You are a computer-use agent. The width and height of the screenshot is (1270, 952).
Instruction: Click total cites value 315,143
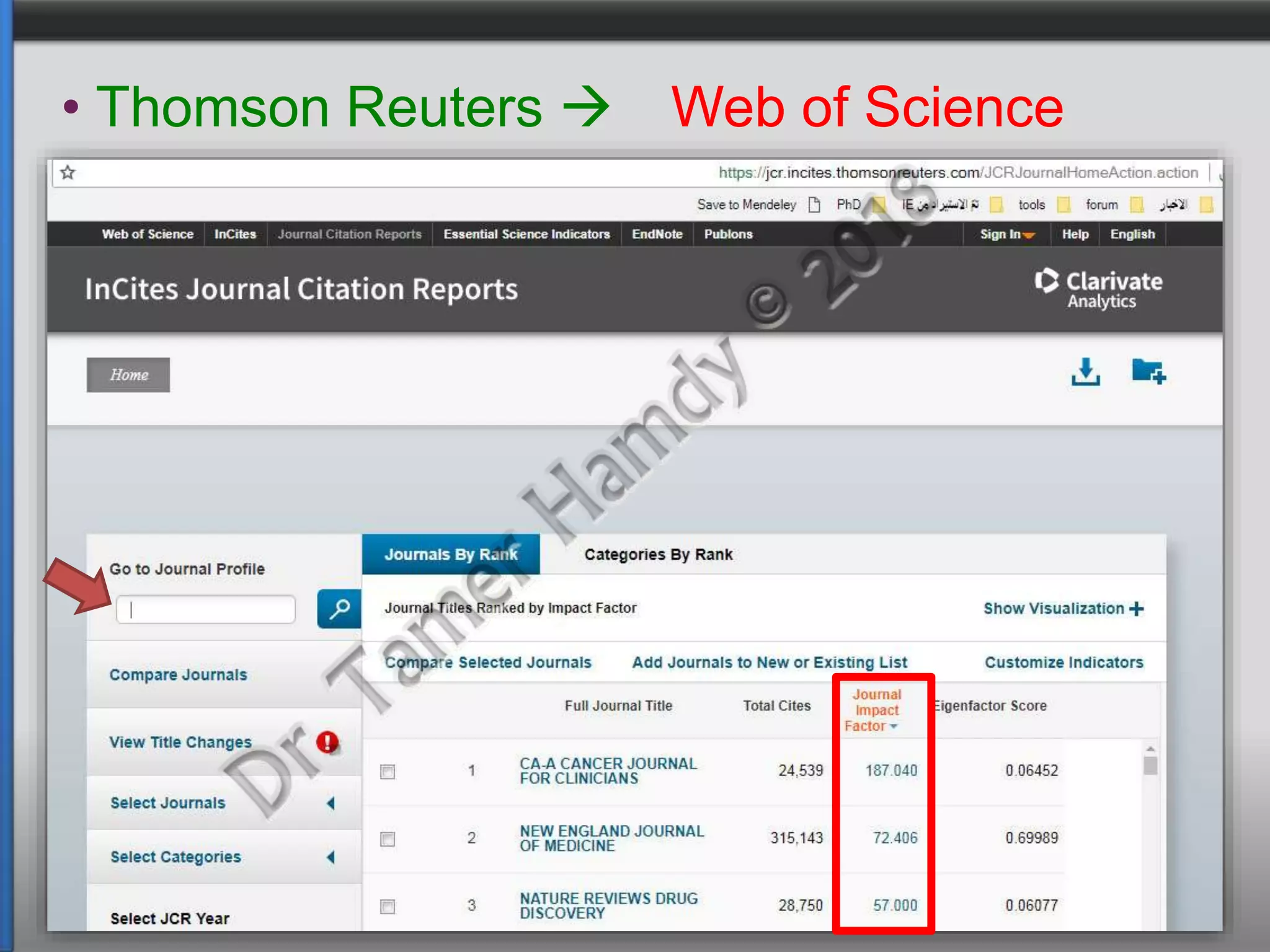[x=796, y=839]
